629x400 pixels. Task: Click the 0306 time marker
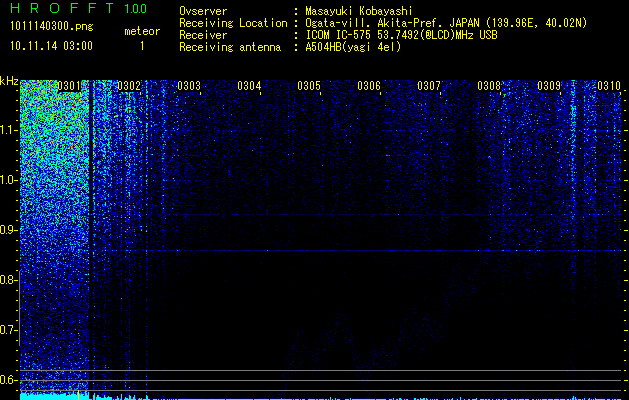pyautogui.click(x=369, y=85)
